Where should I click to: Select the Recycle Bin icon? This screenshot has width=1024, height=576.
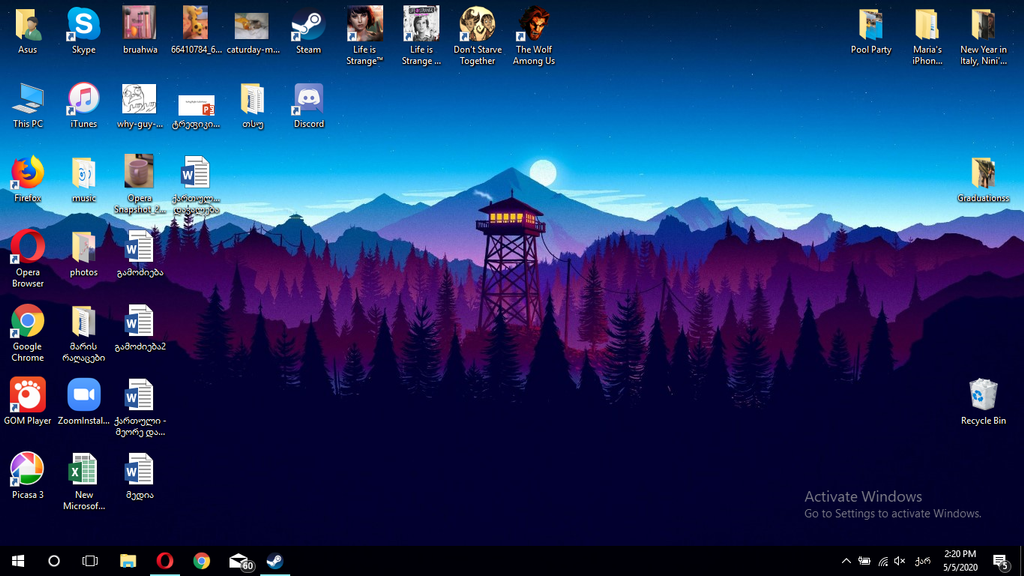[x=984, y=402]
